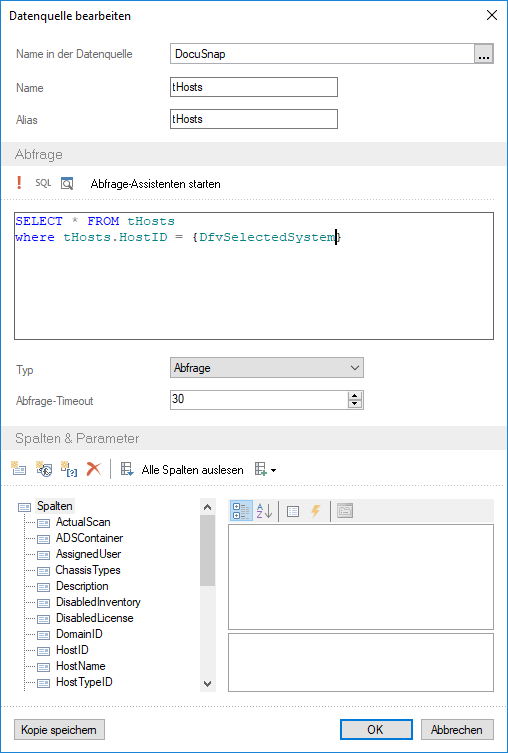508x753 pixels.
Task: Select ADSContainer column in tree
Action: 89,538
